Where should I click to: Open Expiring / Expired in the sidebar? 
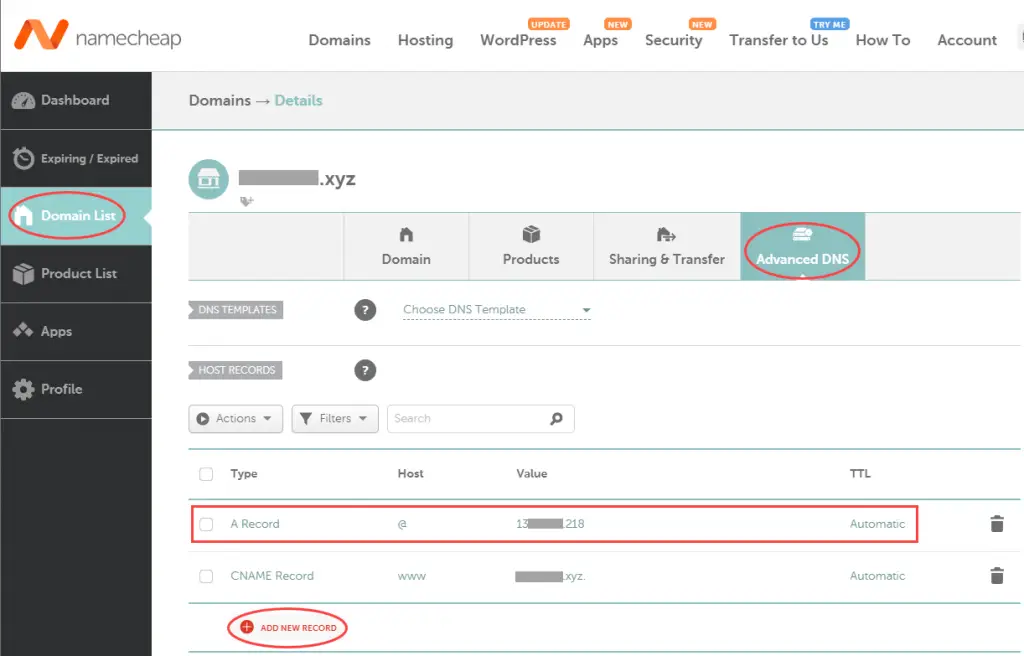point(76,159)
